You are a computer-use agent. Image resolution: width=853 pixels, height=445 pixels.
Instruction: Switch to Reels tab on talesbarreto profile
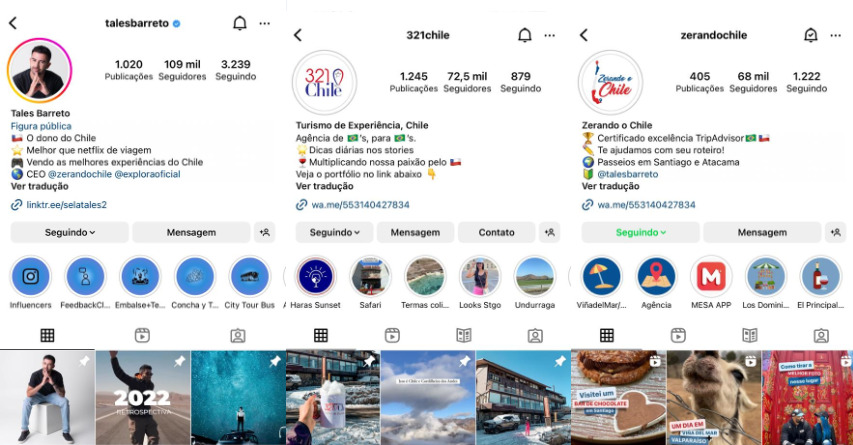(142, 336)
